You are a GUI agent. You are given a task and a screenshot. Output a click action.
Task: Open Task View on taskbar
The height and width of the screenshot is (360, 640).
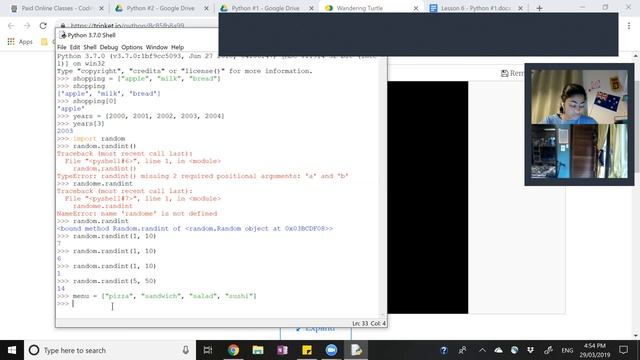tap(208, 350)
